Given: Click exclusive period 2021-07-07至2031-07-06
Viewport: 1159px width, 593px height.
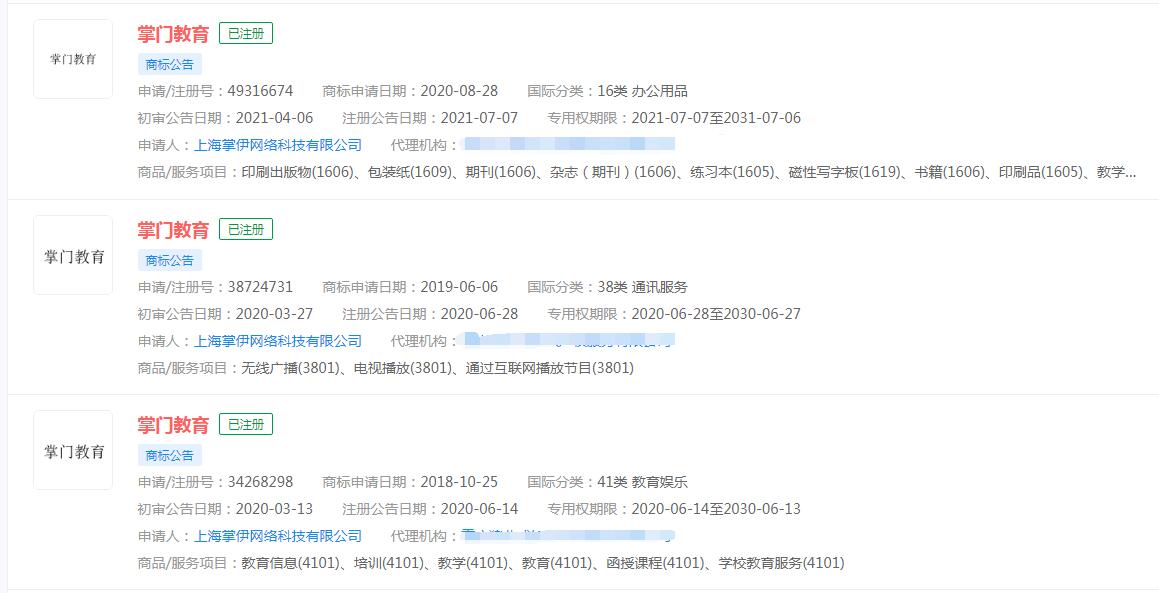Looking at the screenshot, I should point(716,118).
